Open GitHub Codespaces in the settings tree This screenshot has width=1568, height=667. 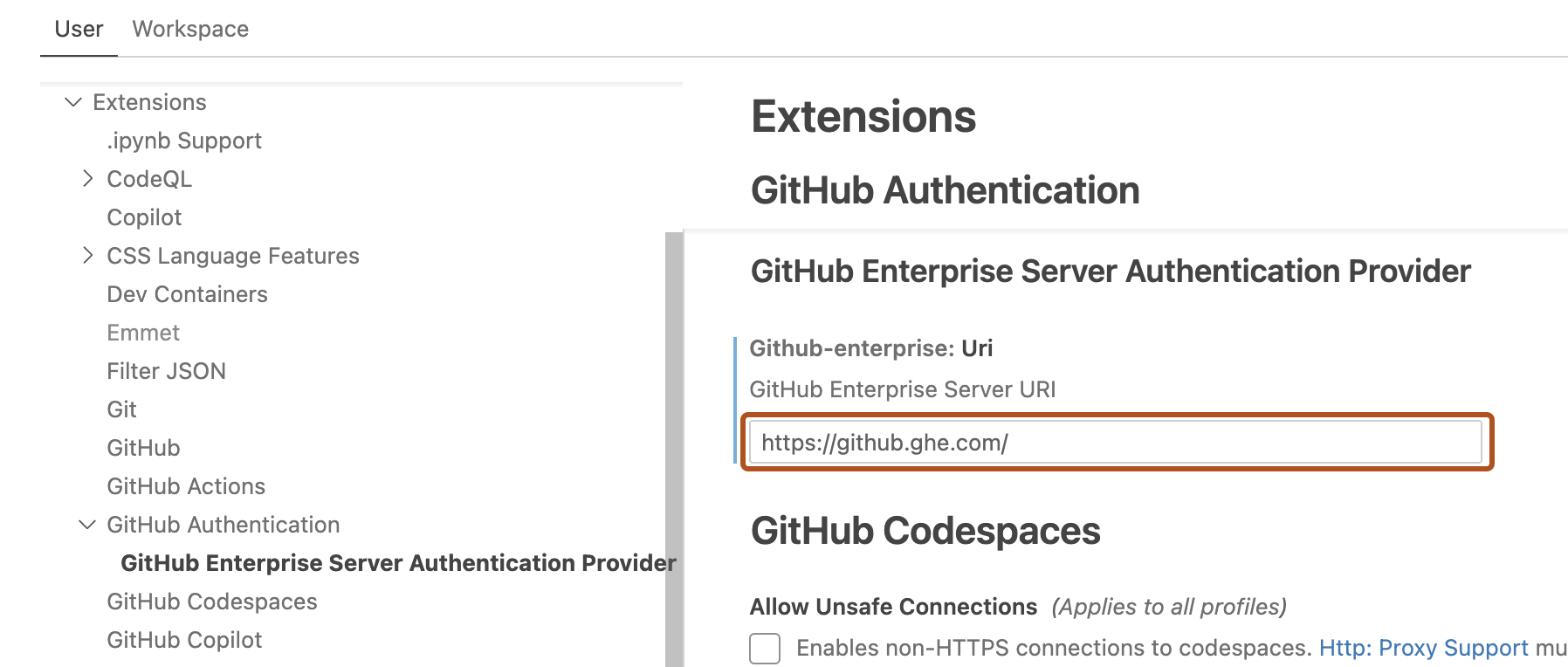pyautogui.click(x=212, y=602)
